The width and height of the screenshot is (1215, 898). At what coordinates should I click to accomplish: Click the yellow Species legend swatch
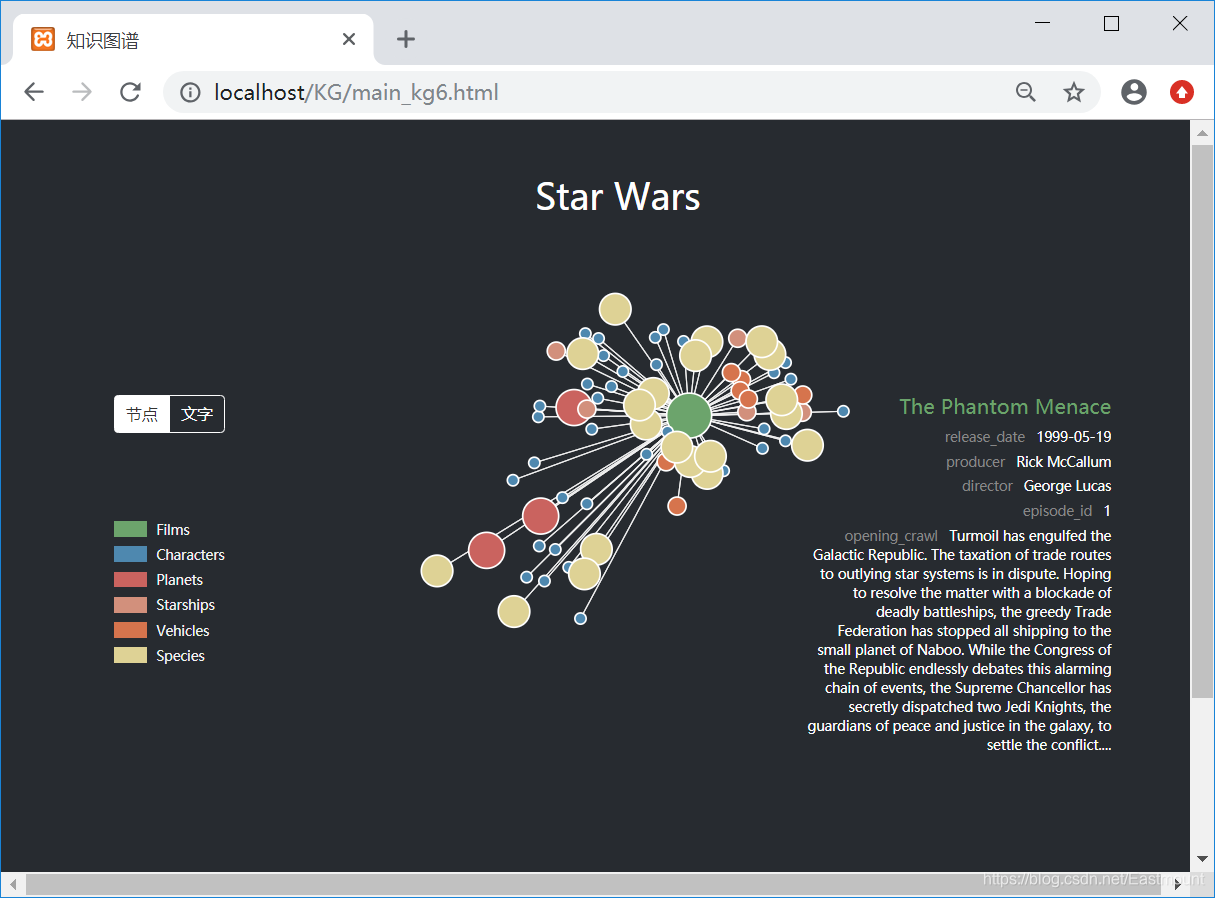130,655
